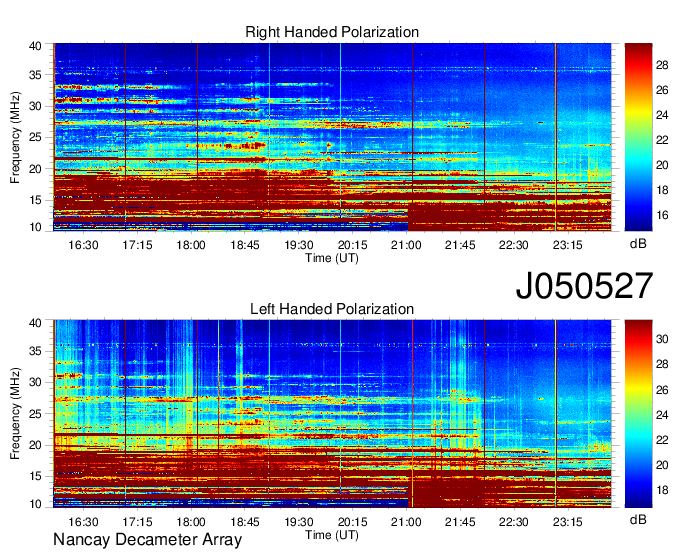Click the 16:30 tick on right-handed time axis
This screenshot has height=552, width=680.
pyautogui.click(x=83, y=245)
